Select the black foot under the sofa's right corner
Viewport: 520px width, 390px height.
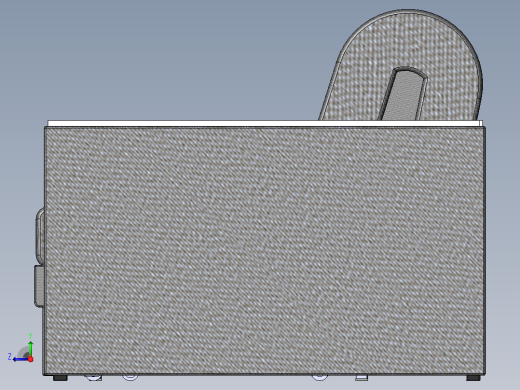473,378
